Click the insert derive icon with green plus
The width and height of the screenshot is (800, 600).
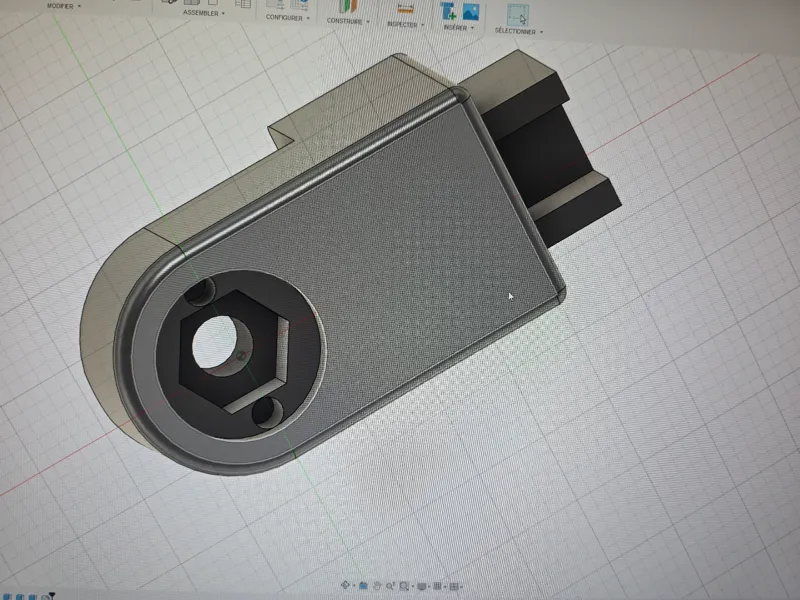pos(448,12)
